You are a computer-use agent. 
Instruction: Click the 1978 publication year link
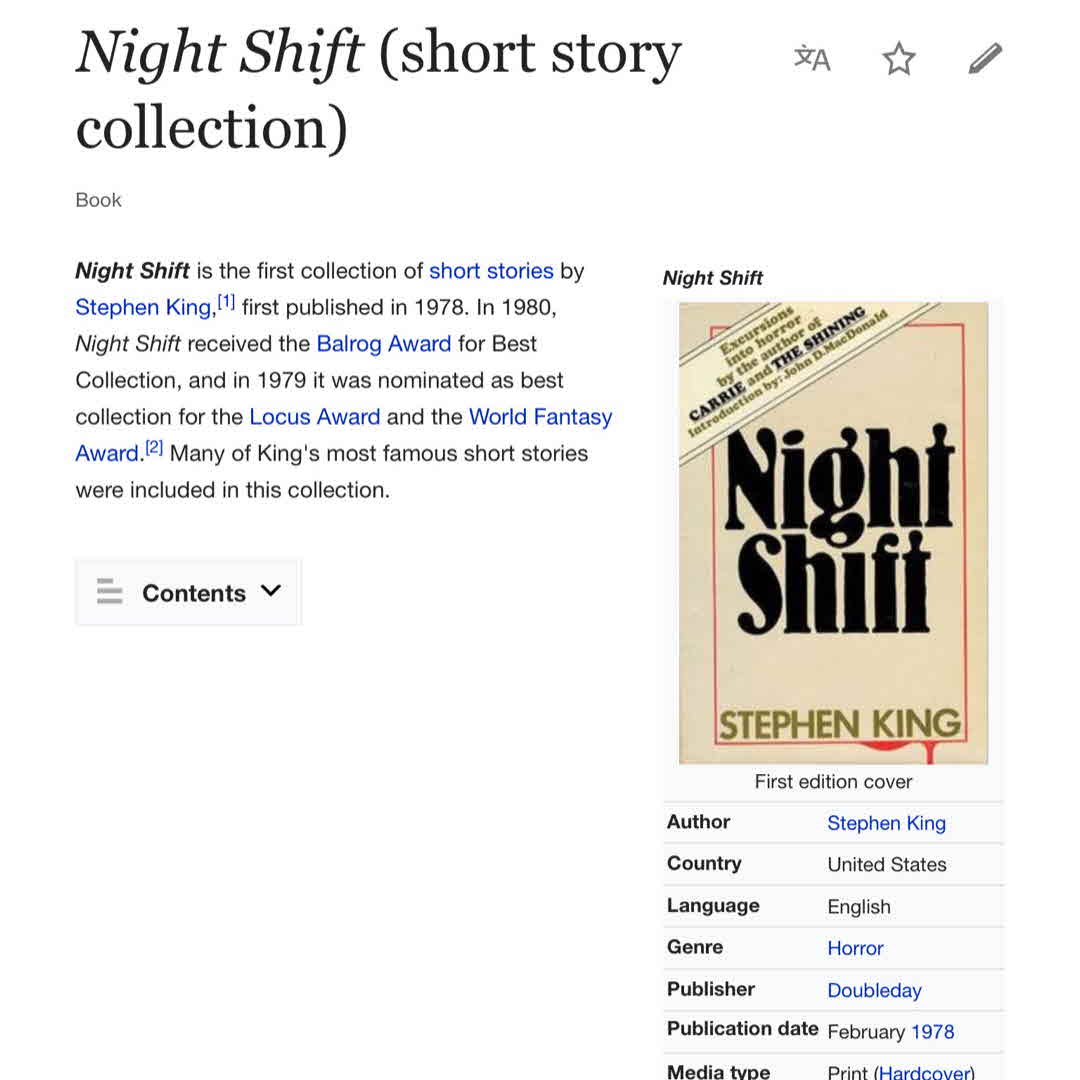tap(932, 1031)
